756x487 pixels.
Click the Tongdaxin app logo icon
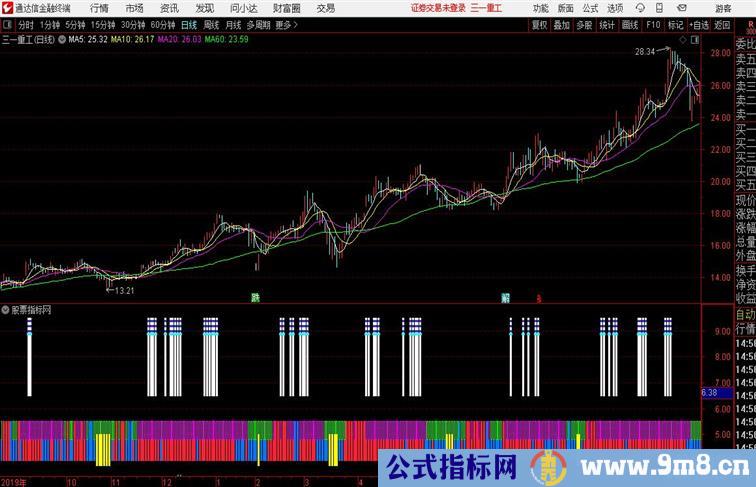(x=7, y=8)
